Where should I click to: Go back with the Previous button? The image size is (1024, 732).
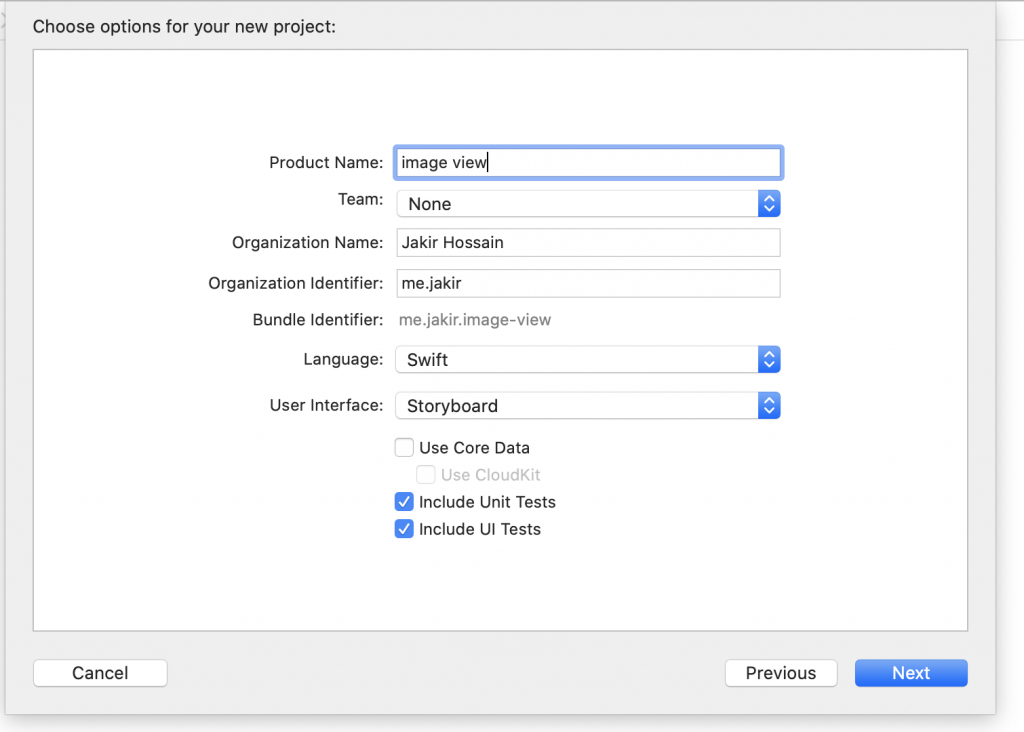781,673
